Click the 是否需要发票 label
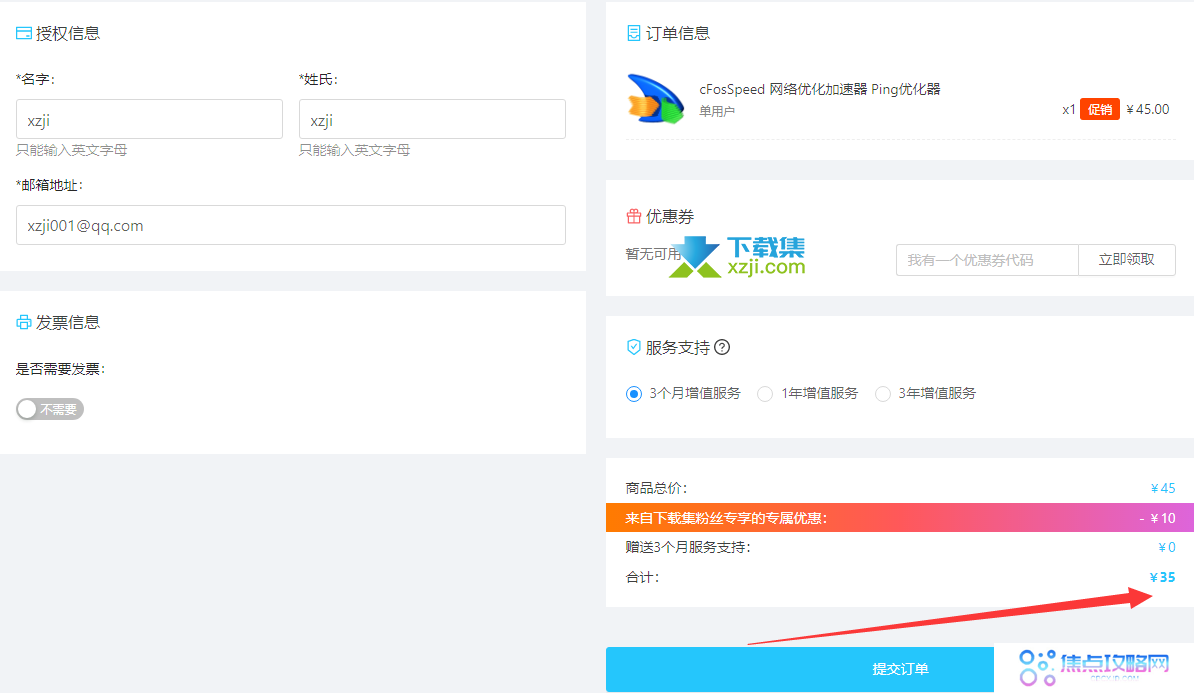This screenshot has width=1194, height=693. click(60, 369)
